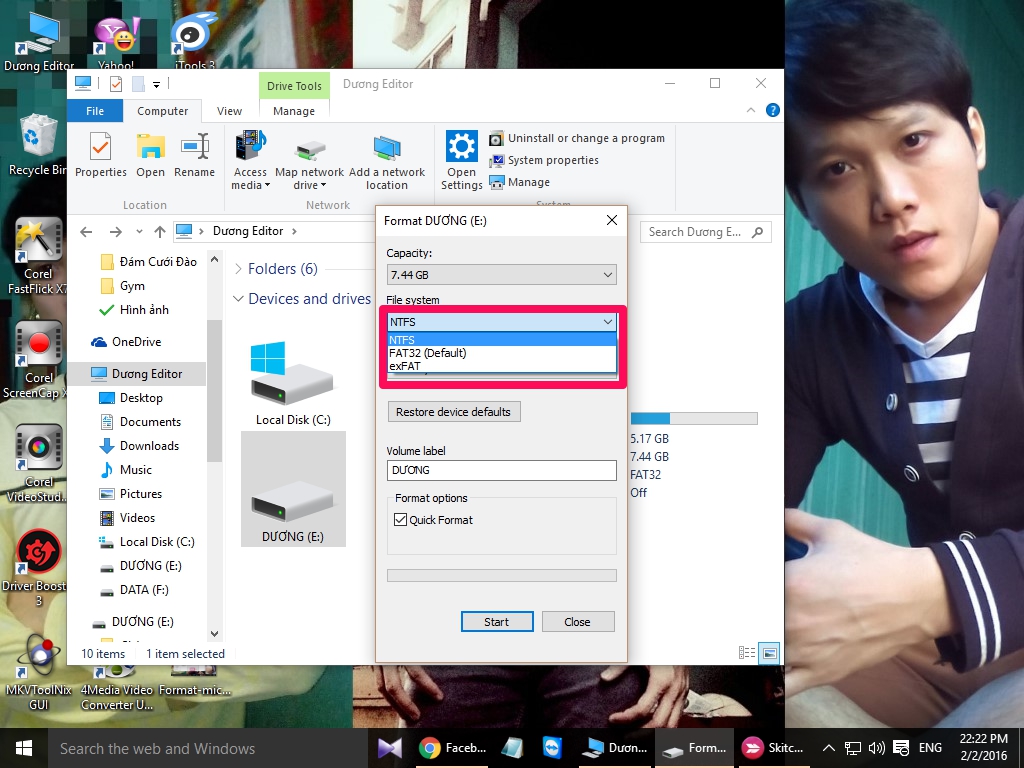Collapse the Devices and drives section

239,298
